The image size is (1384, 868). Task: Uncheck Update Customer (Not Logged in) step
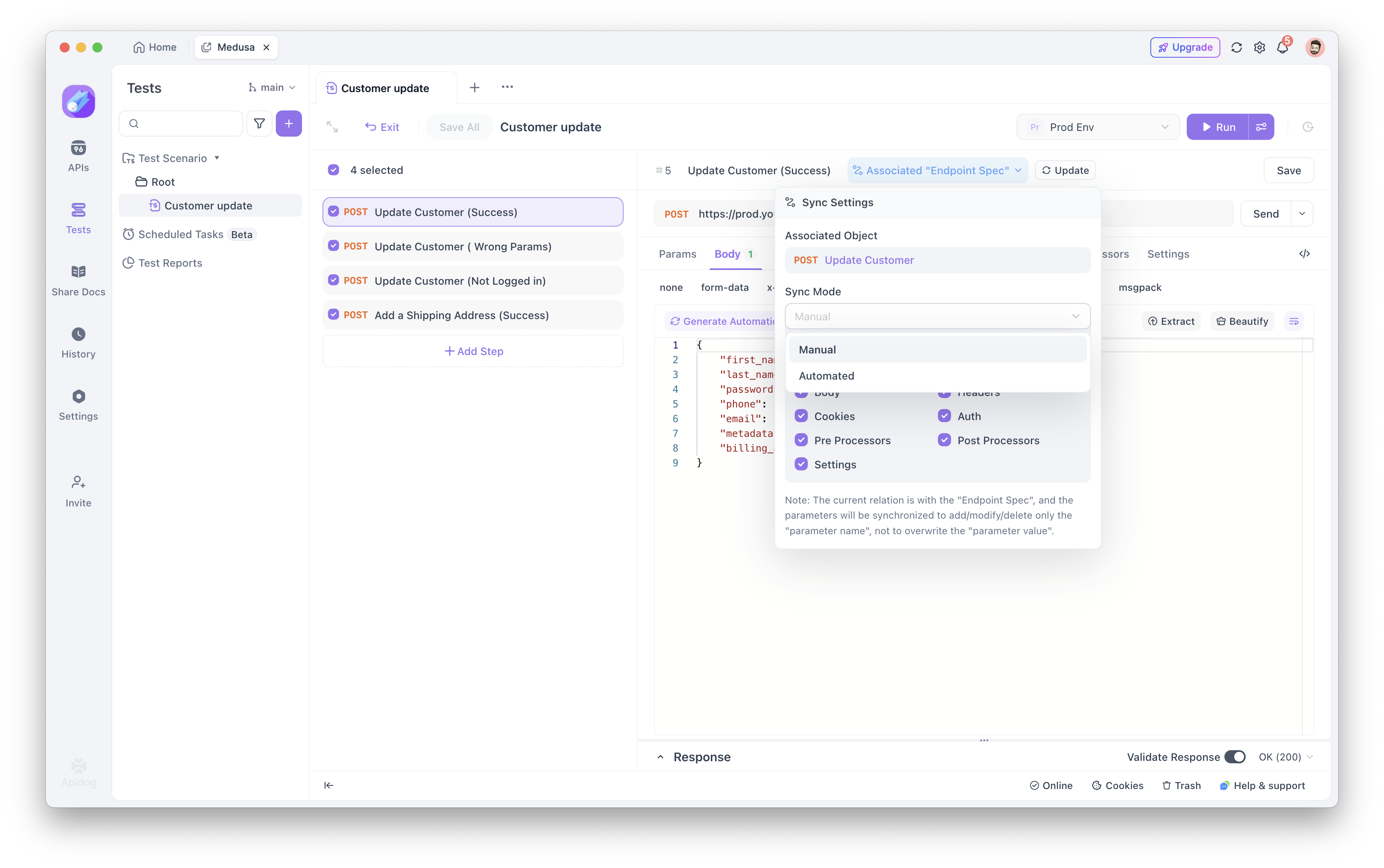coord(334,280)
